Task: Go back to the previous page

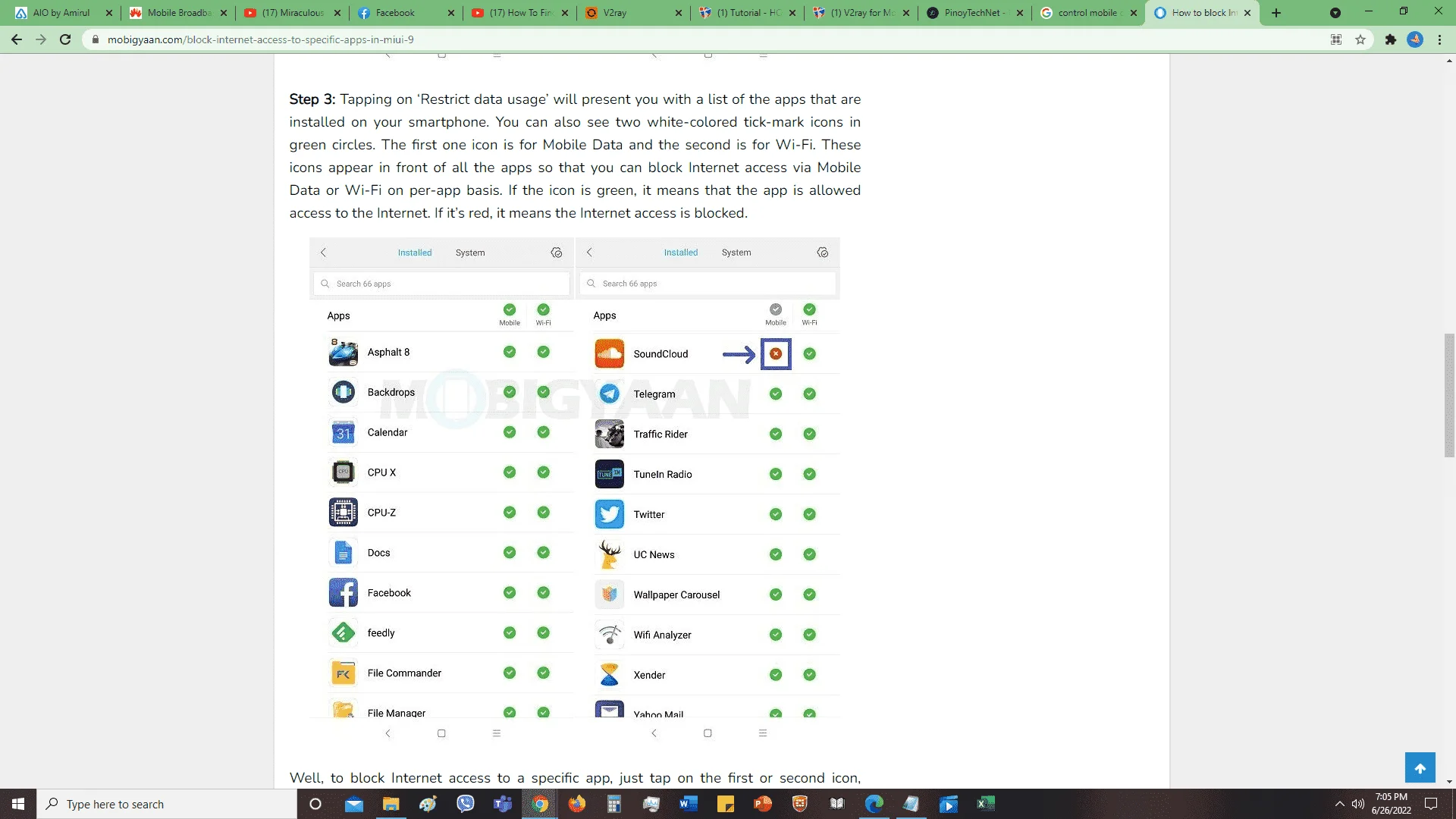Action: tap(17, 39)
